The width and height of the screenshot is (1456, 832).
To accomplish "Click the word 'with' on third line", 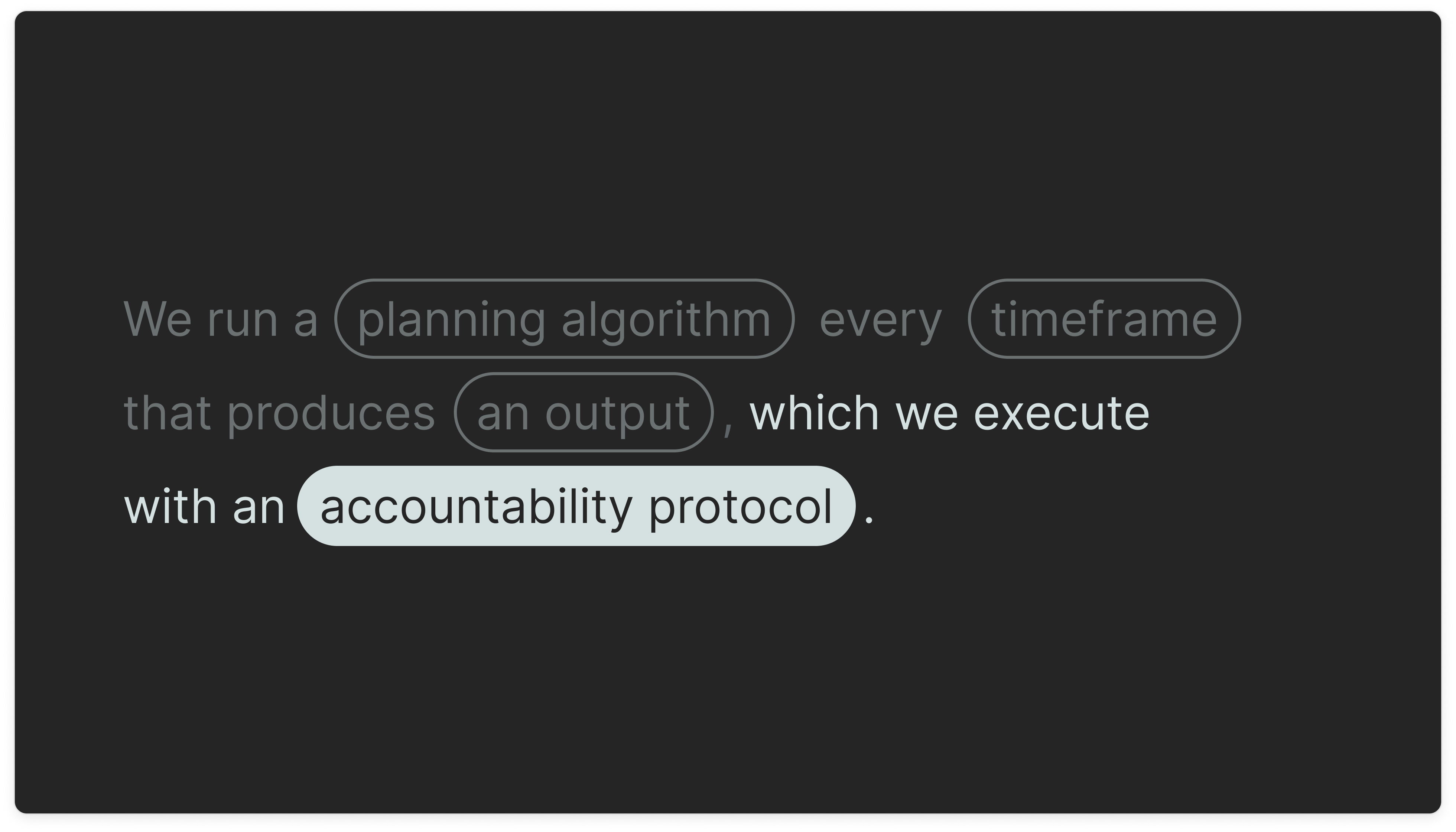I will point(170,506).
